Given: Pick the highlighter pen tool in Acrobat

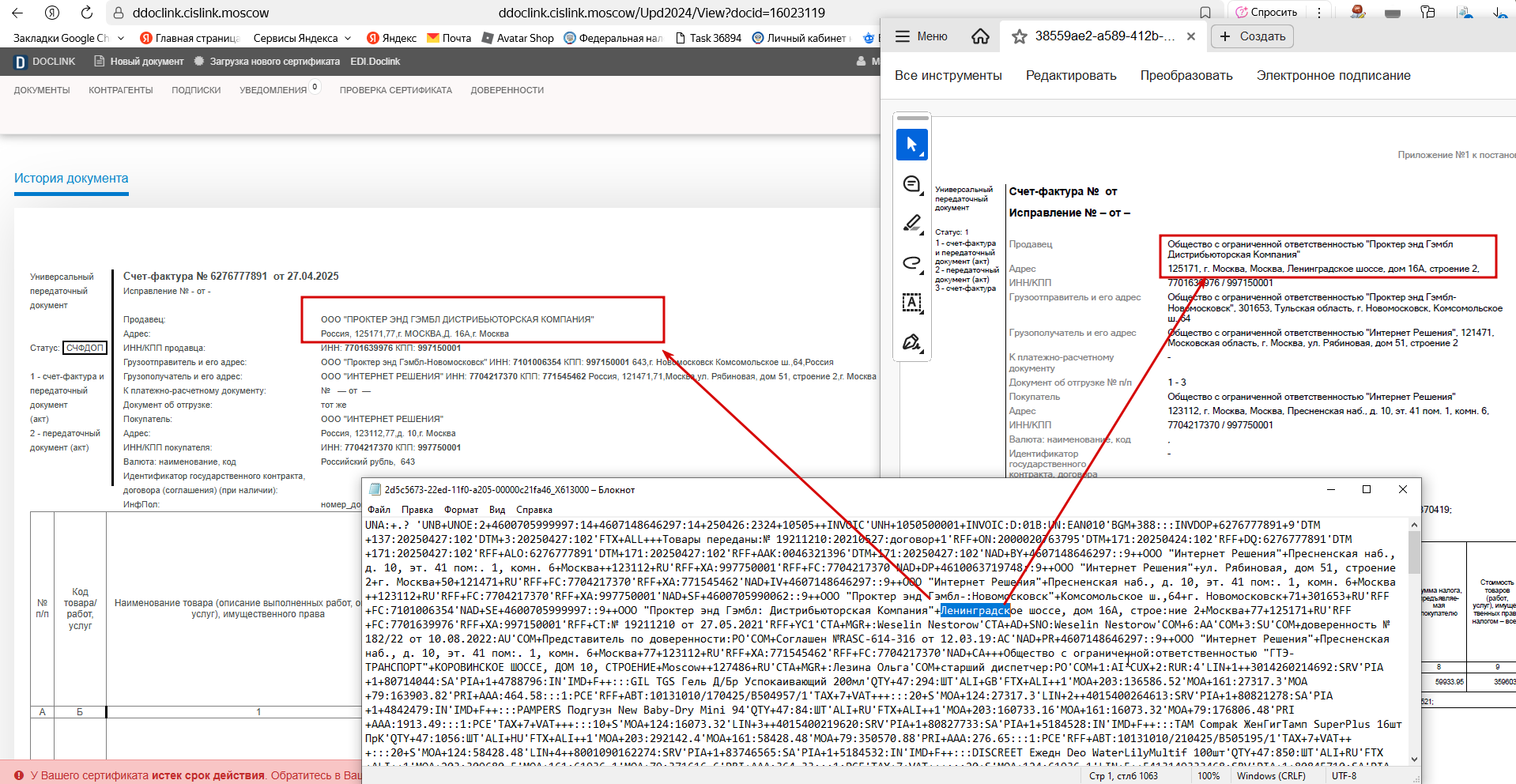Looking at the screenshot, I should tap(911, 224).
